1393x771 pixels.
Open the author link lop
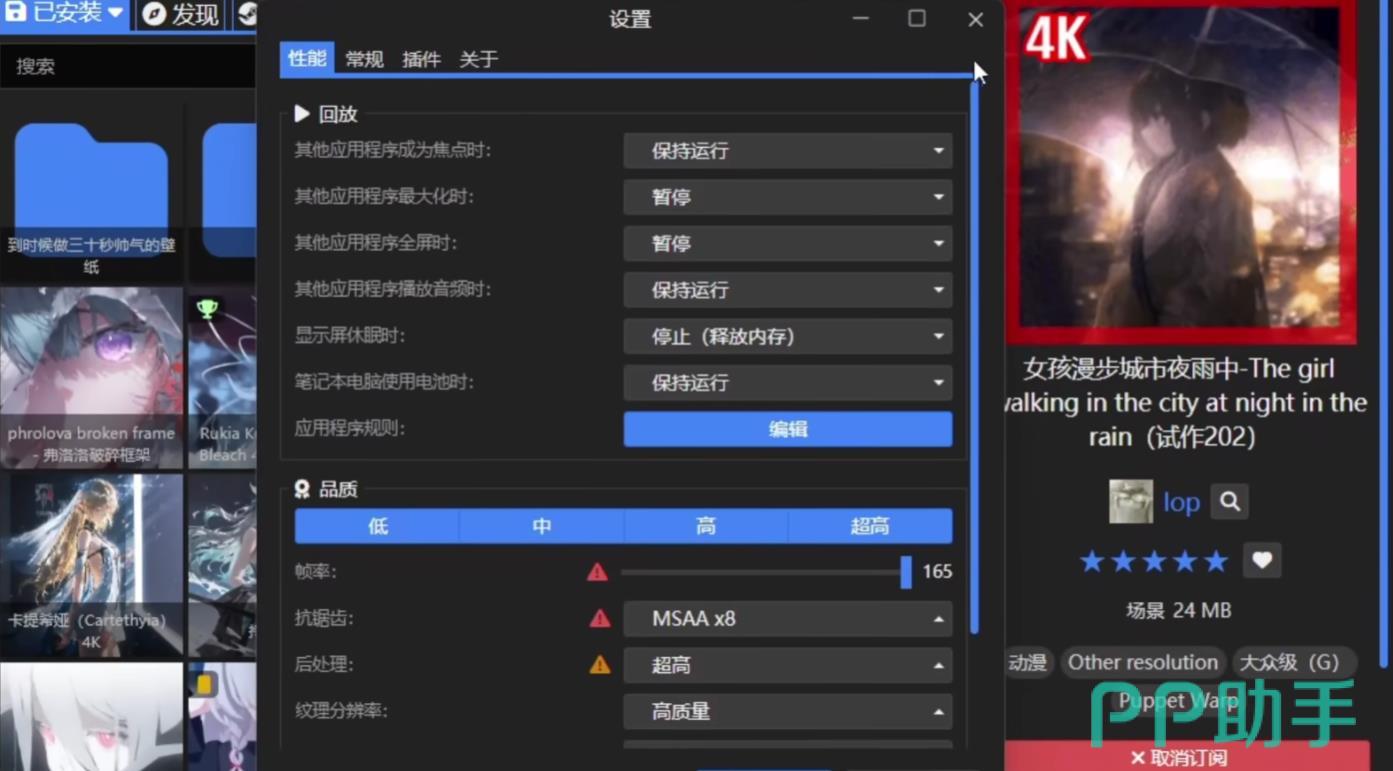(x=1181, y=502)
